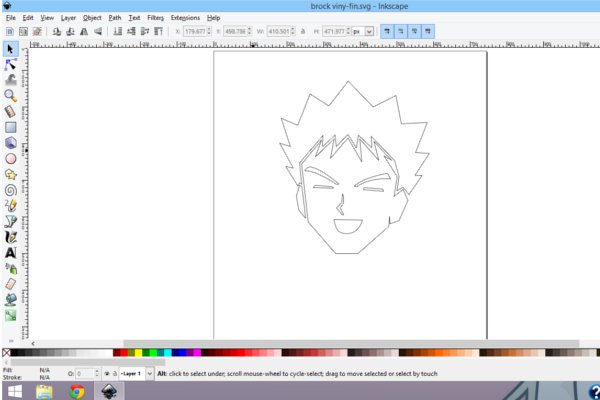Screen dimensions: 600x400
Task: Select the Zoom magnifier tool
Action: (10, 96)
